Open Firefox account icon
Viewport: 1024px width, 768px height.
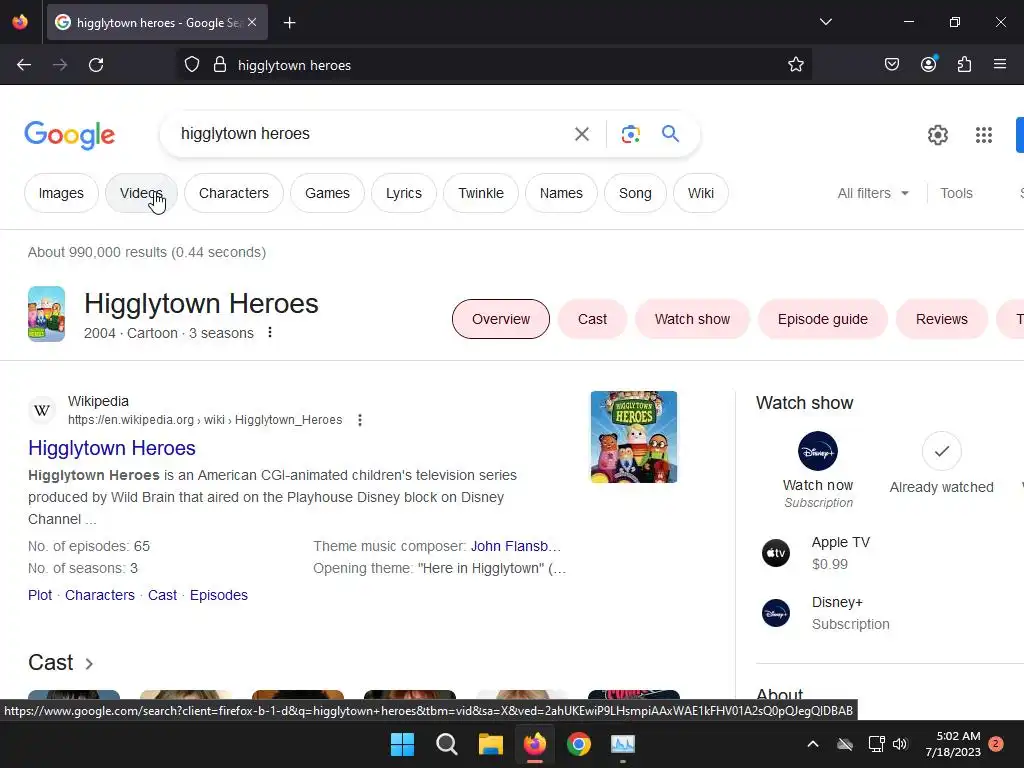(928, 64)
